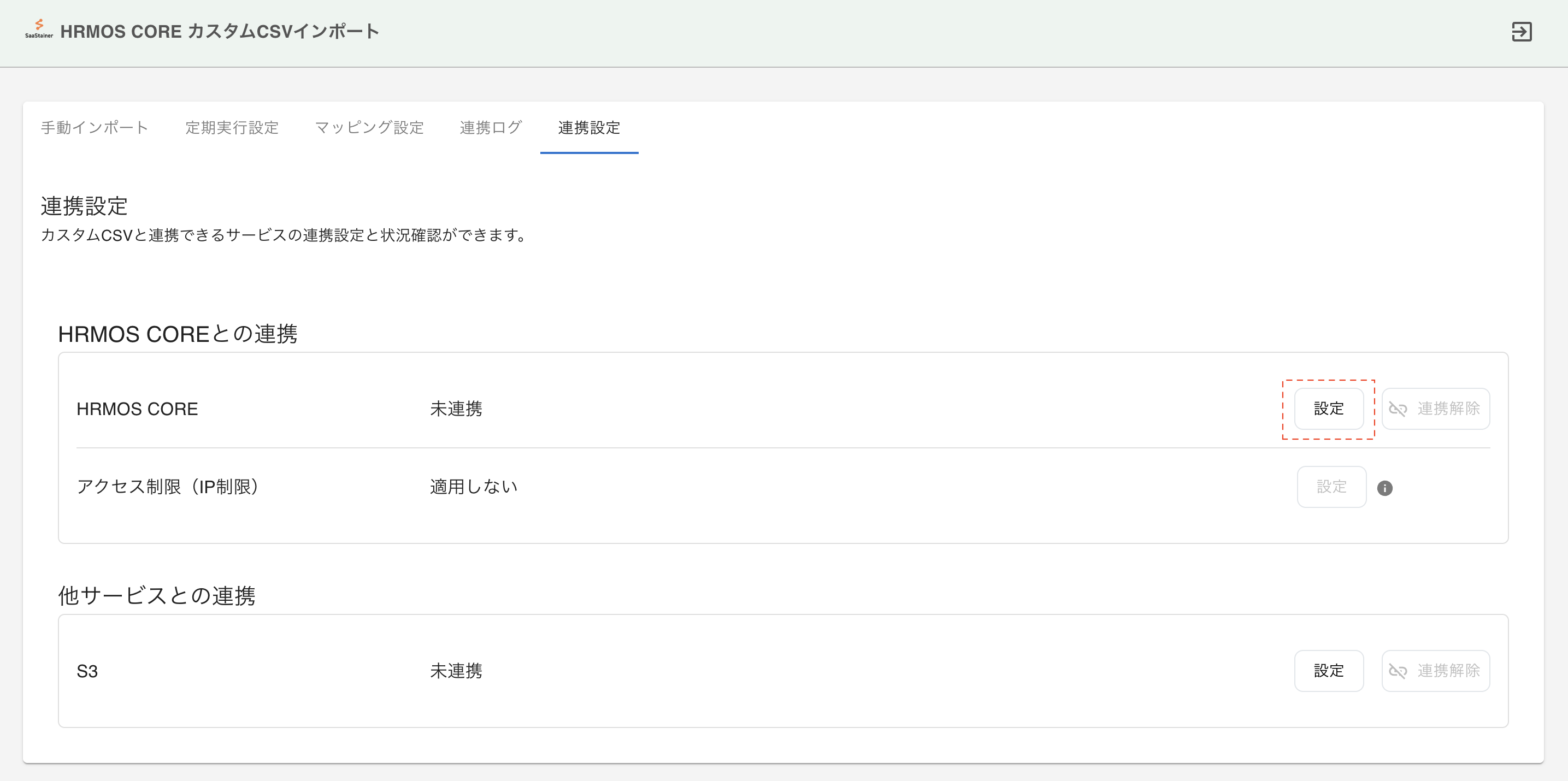This screenshot has width=1568, height=781.
Task: Click the 未連携 status of S3
Action: 456,671
